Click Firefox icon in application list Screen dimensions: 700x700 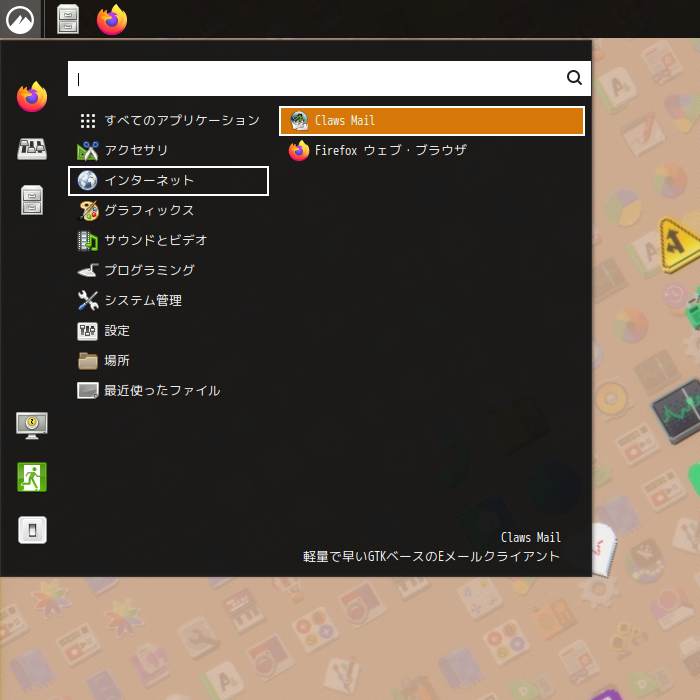coord(299,150)
